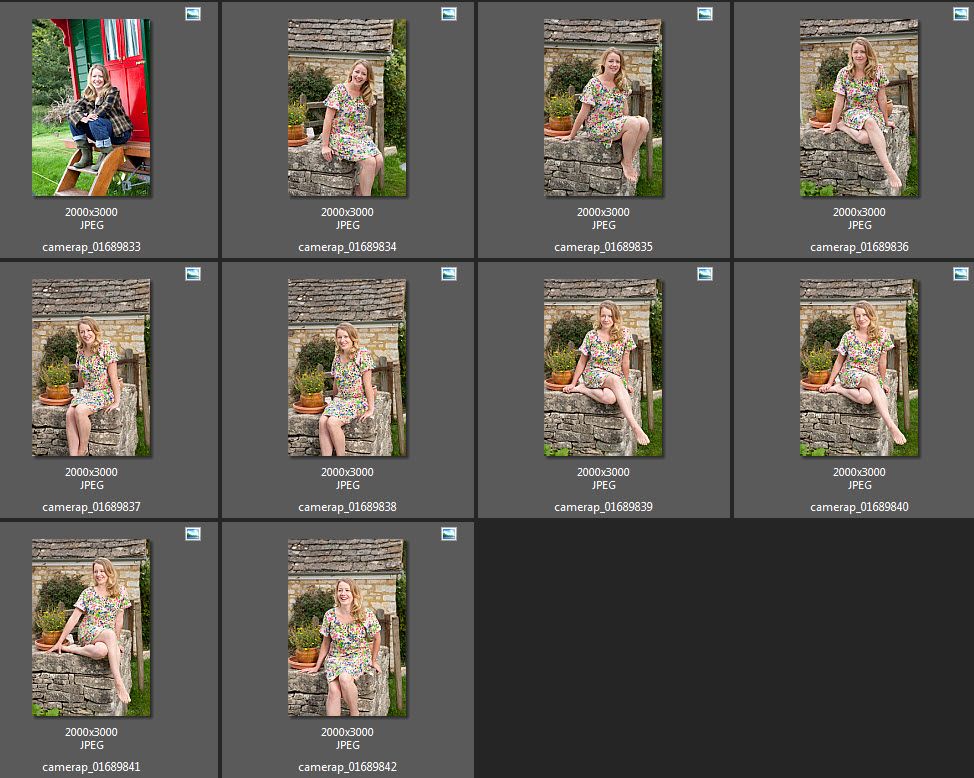Click the image badge icon on camerap_01689840
974x778 pixels.
pos(961,273)
